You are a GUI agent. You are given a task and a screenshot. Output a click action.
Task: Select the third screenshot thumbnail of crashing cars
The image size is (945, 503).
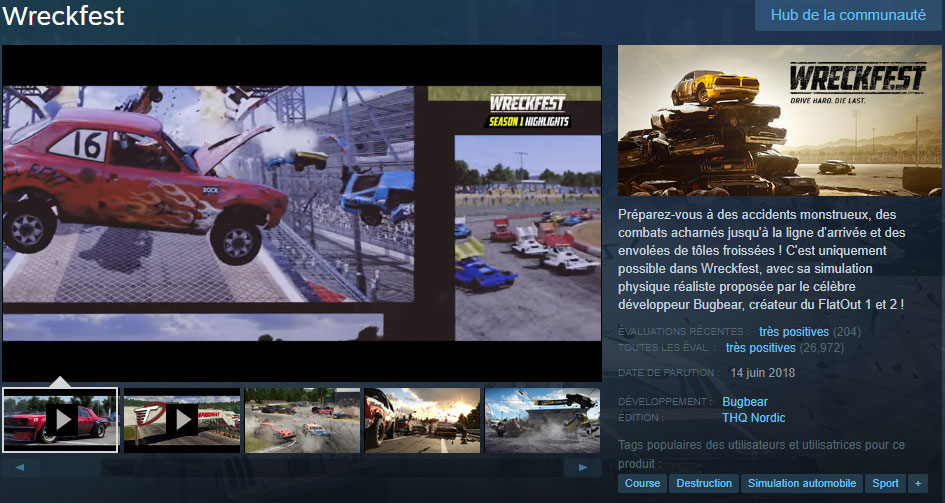[x=302, y=419]
